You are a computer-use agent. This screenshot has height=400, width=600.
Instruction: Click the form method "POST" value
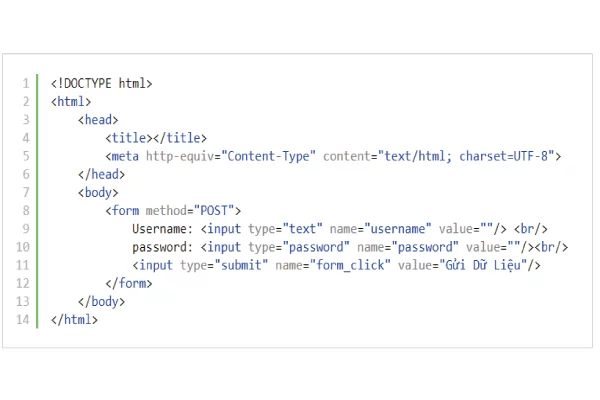(218, 210)
